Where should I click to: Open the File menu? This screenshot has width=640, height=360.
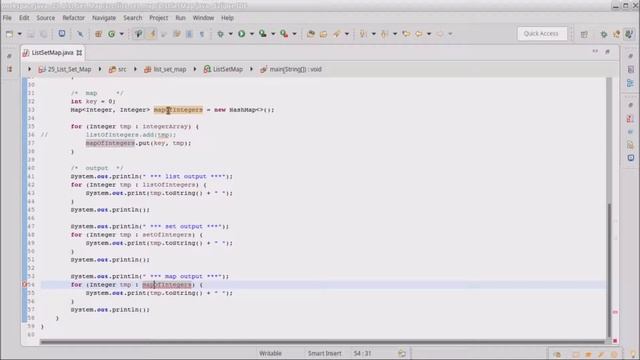coord(7,18)
